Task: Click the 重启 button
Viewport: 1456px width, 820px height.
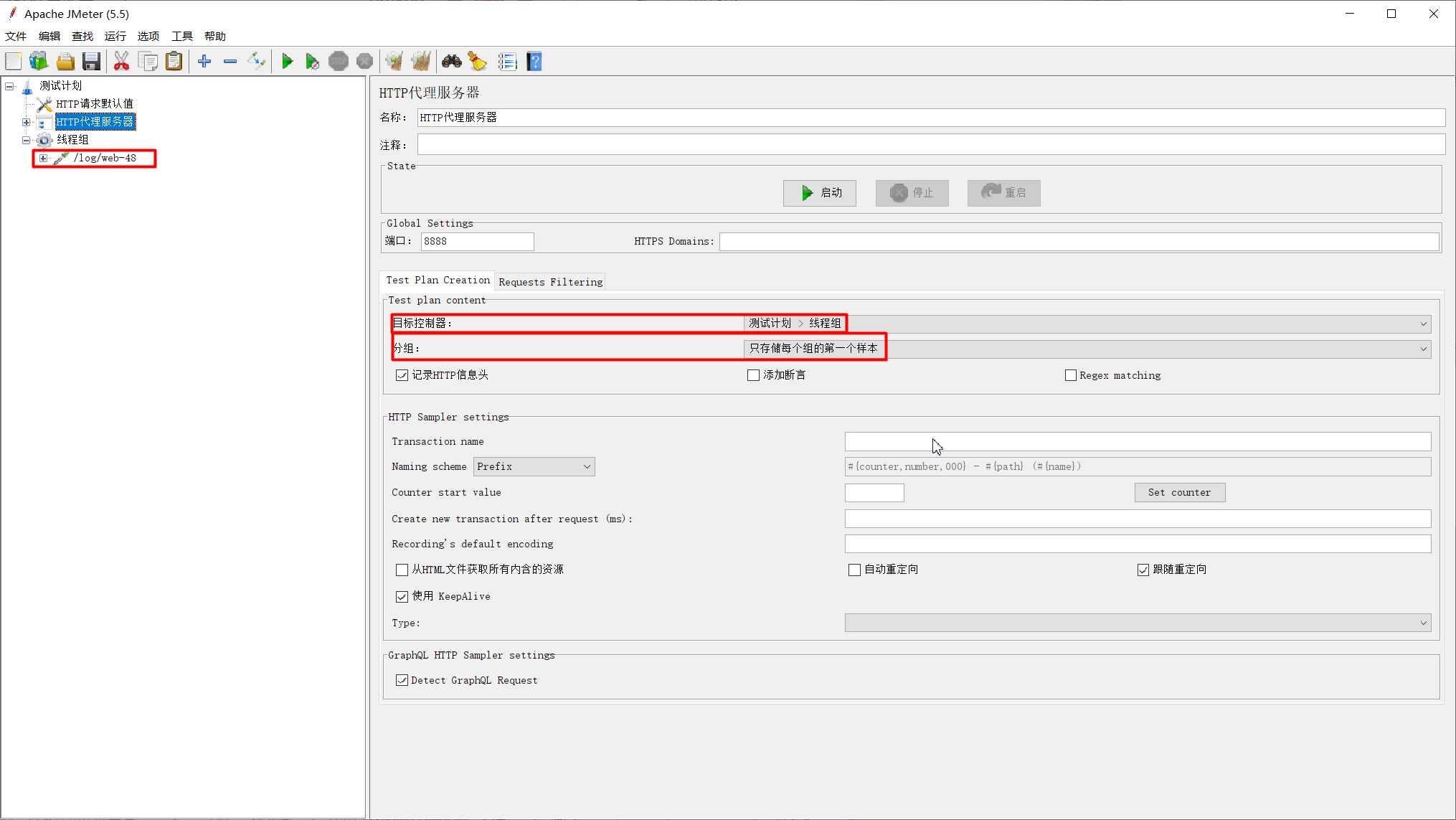Action: point(1003,193)
